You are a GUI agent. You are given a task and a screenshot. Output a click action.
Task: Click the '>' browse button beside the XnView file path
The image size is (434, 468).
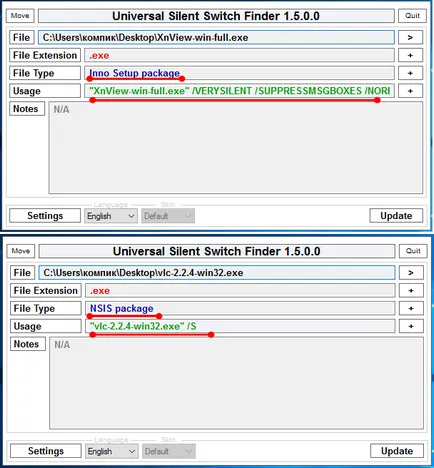pyautogui.click(x=410, y=37)
